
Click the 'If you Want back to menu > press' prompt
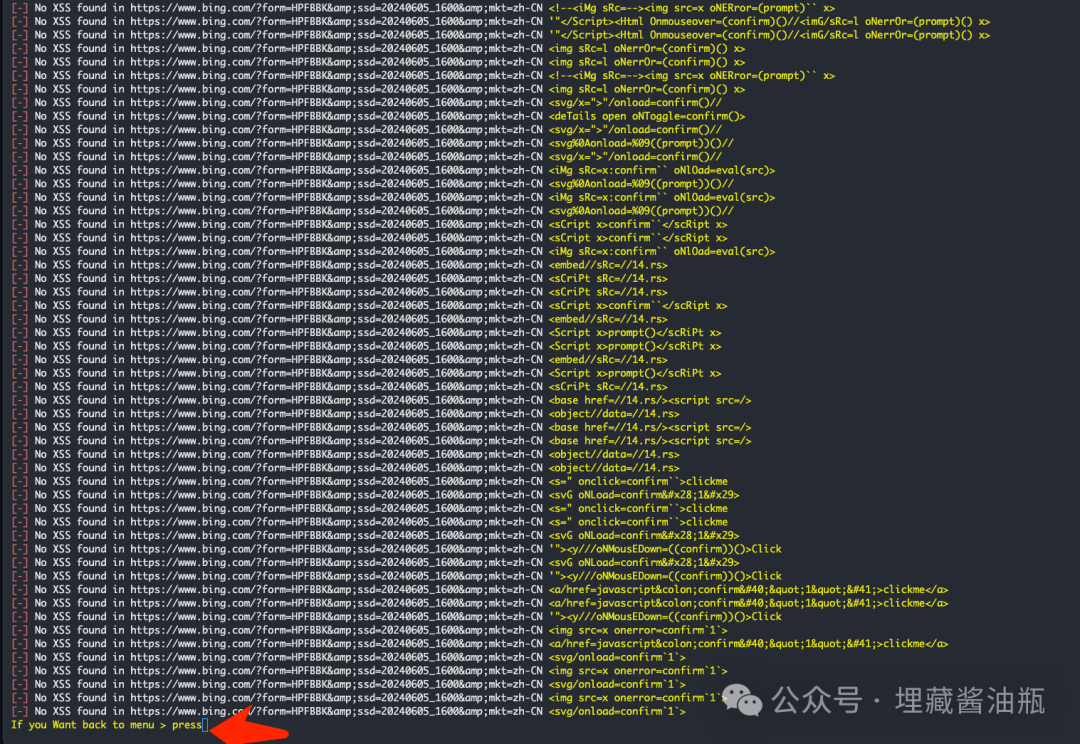tap(106, 725)
